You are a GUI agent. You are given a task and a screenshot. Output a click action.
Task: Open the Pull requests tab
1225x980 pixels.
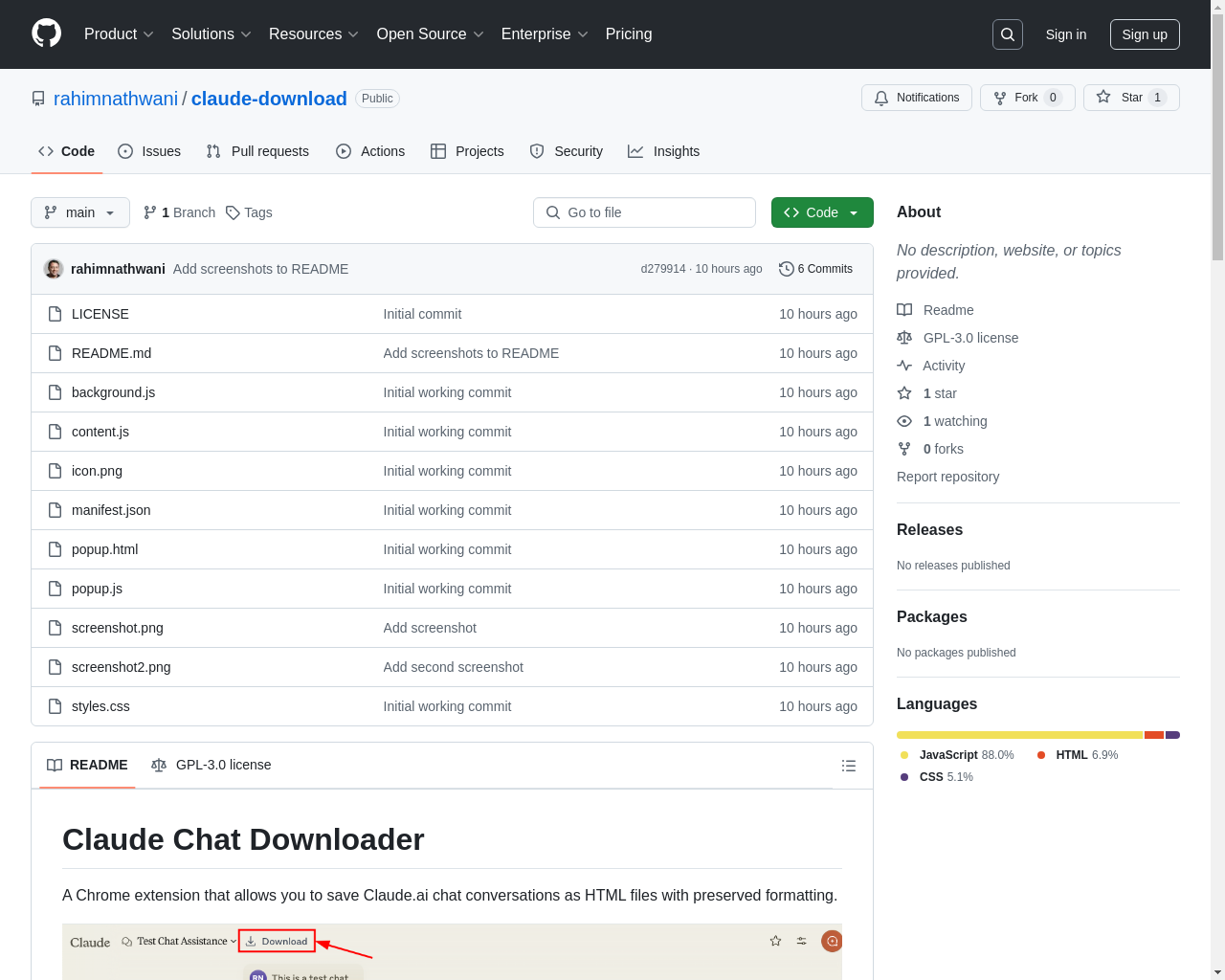pyautogui.click(x=257, y=151)
